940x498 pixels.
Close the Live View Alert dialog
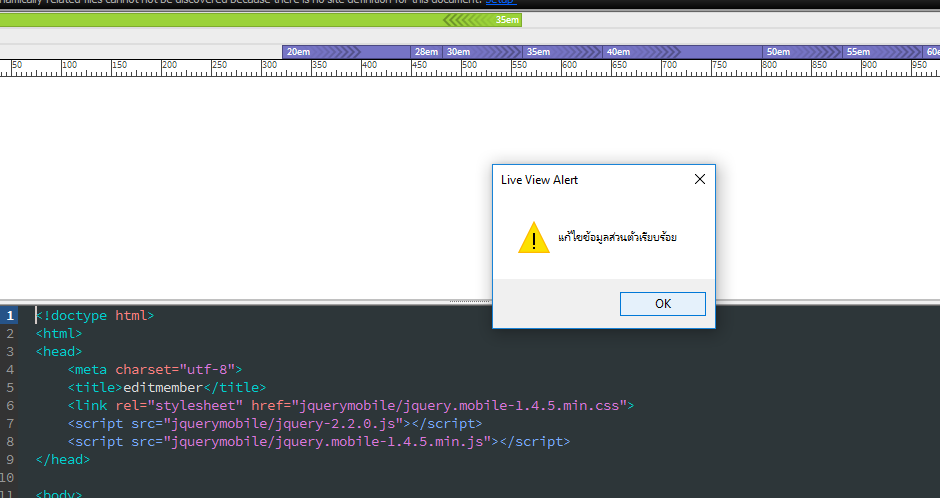pos(700,179)
